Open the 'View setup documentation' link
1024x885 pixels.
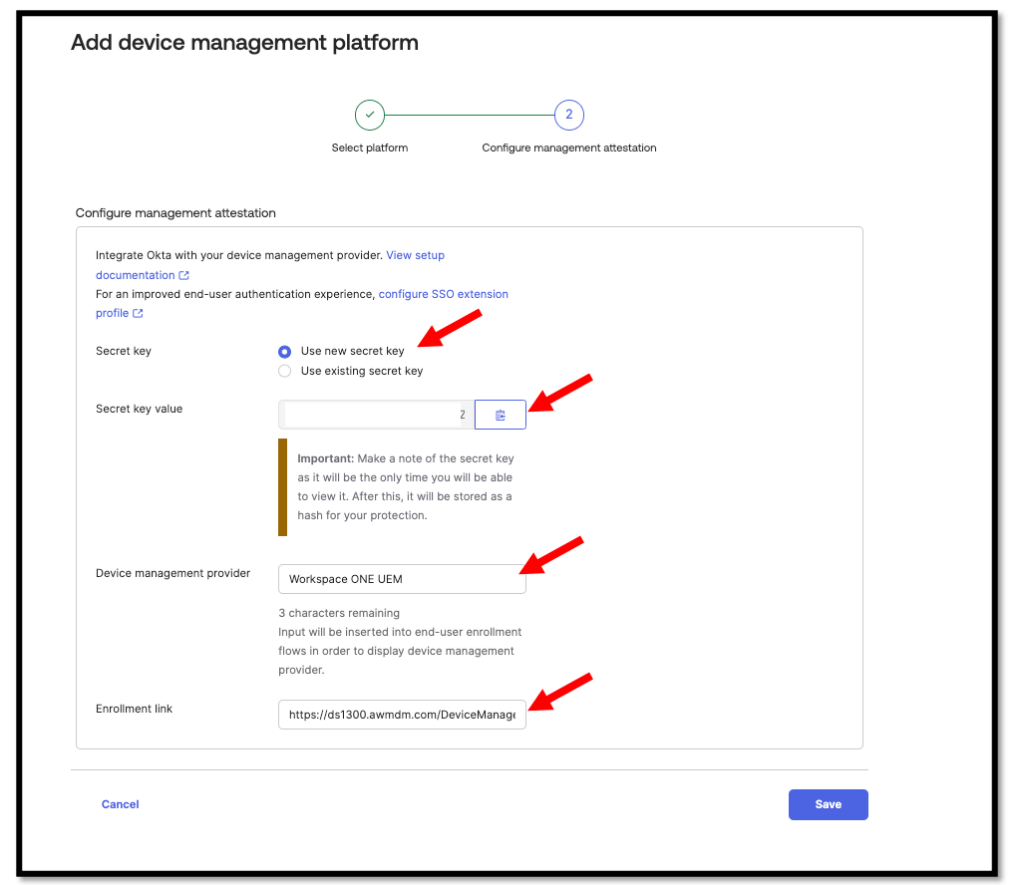[x=415, y=255]
